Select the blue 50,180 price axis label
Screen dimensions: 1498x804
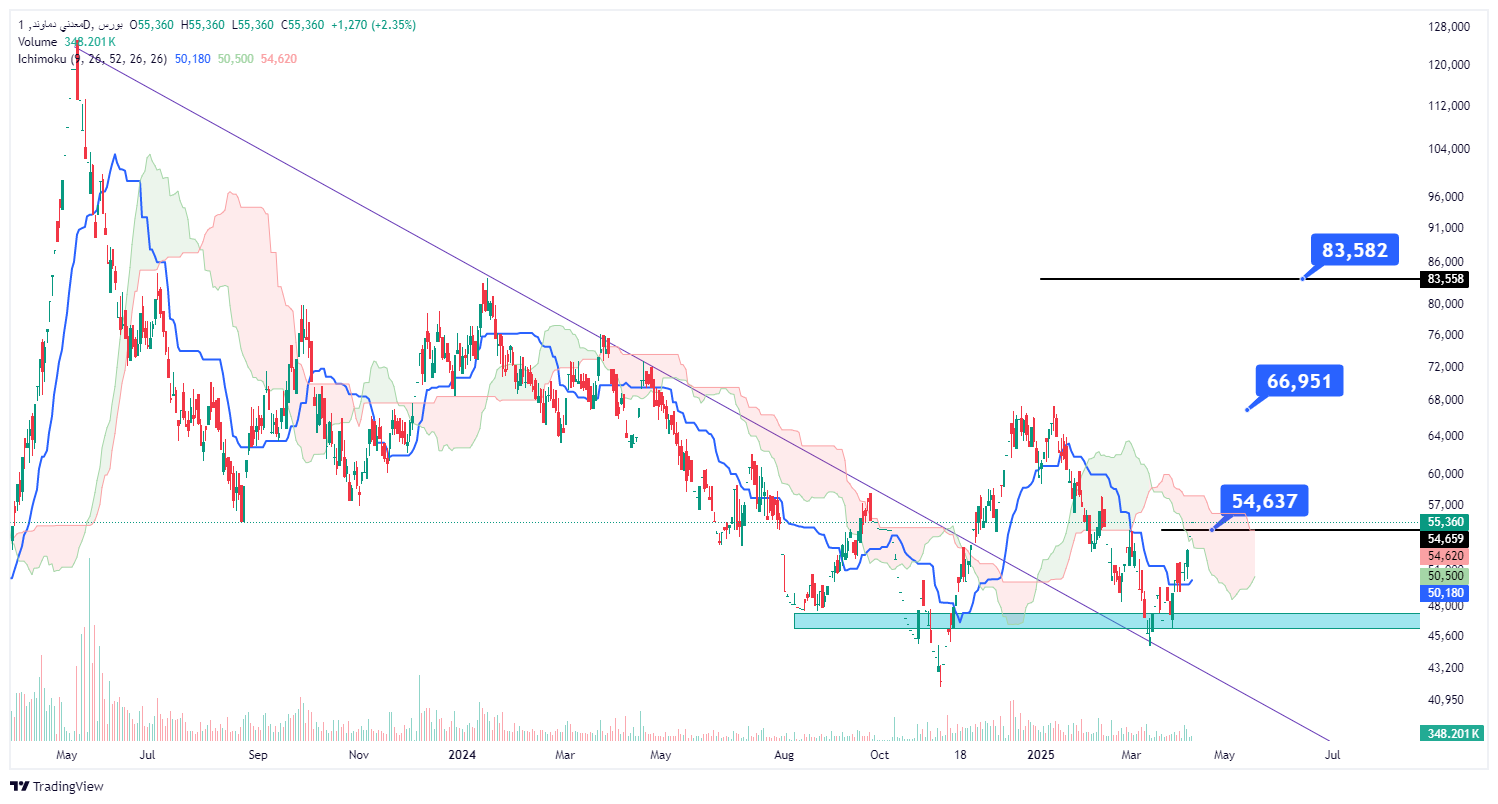(1446, 593)
